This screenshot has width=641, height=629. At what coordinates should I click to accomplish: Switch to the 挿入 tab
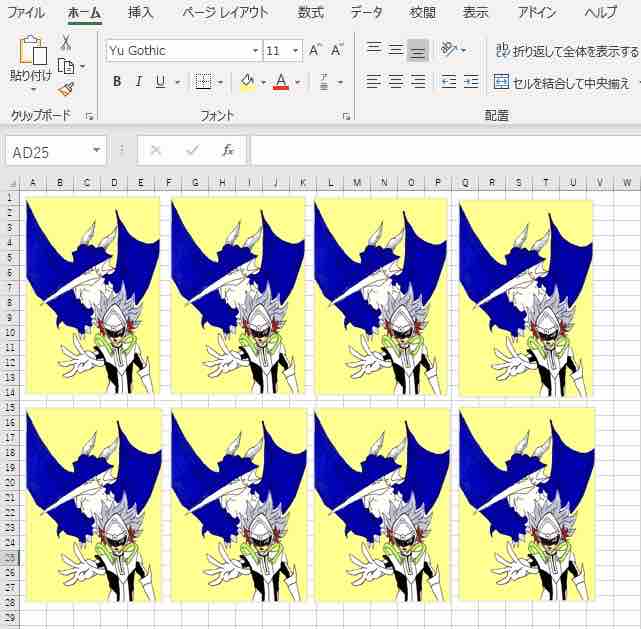click(140, 13)
